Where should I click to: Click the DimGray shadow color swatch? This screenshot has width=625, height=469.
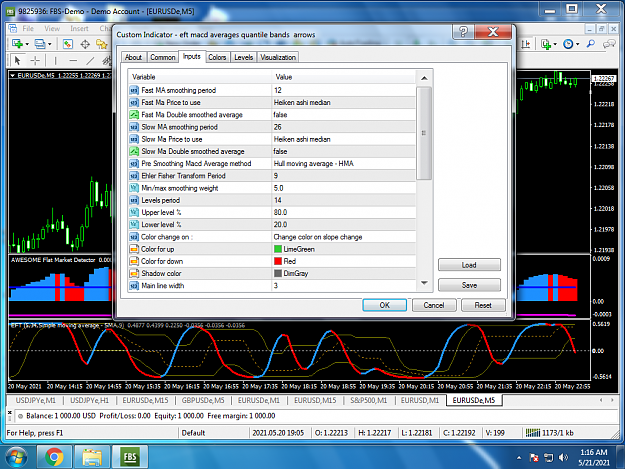coord(278,273)
